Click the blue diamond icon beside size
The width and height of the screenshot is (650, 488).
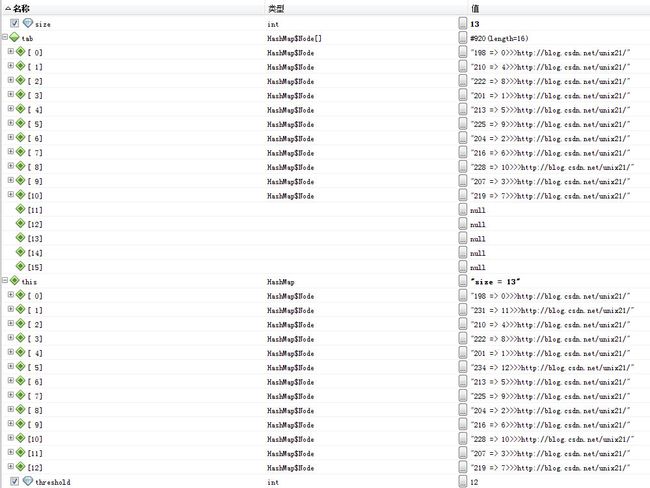(27, 22)
